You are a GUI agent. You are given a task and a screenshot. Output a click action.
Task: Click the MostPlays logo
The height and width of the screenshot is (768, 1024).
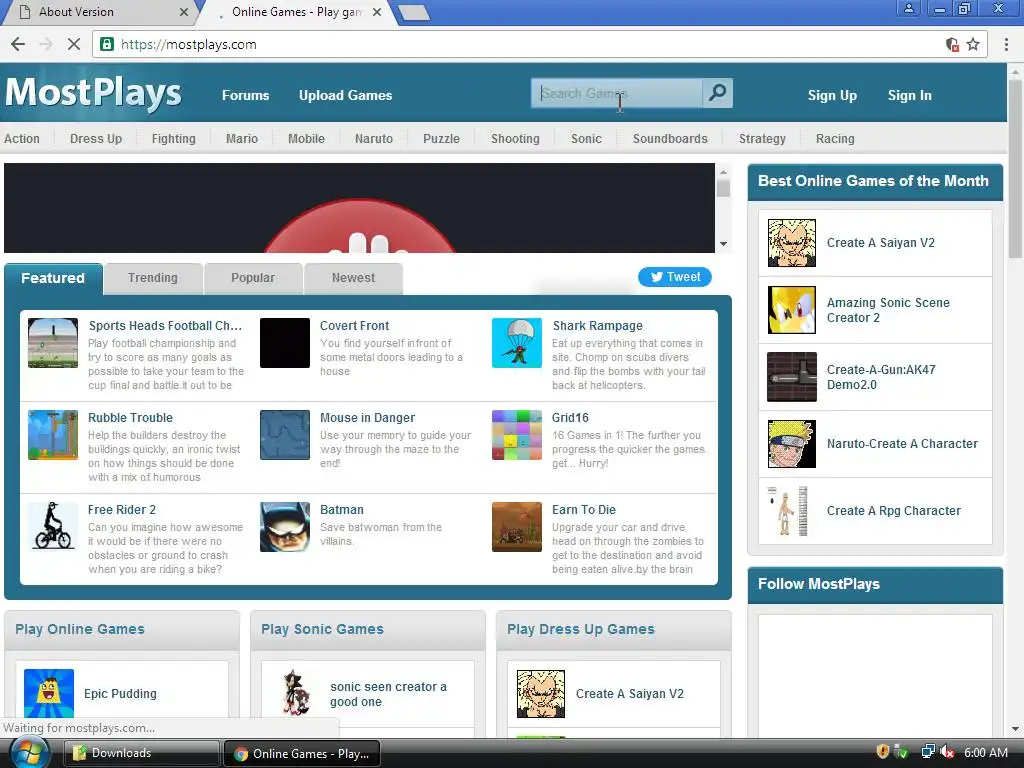click(93, 93)
